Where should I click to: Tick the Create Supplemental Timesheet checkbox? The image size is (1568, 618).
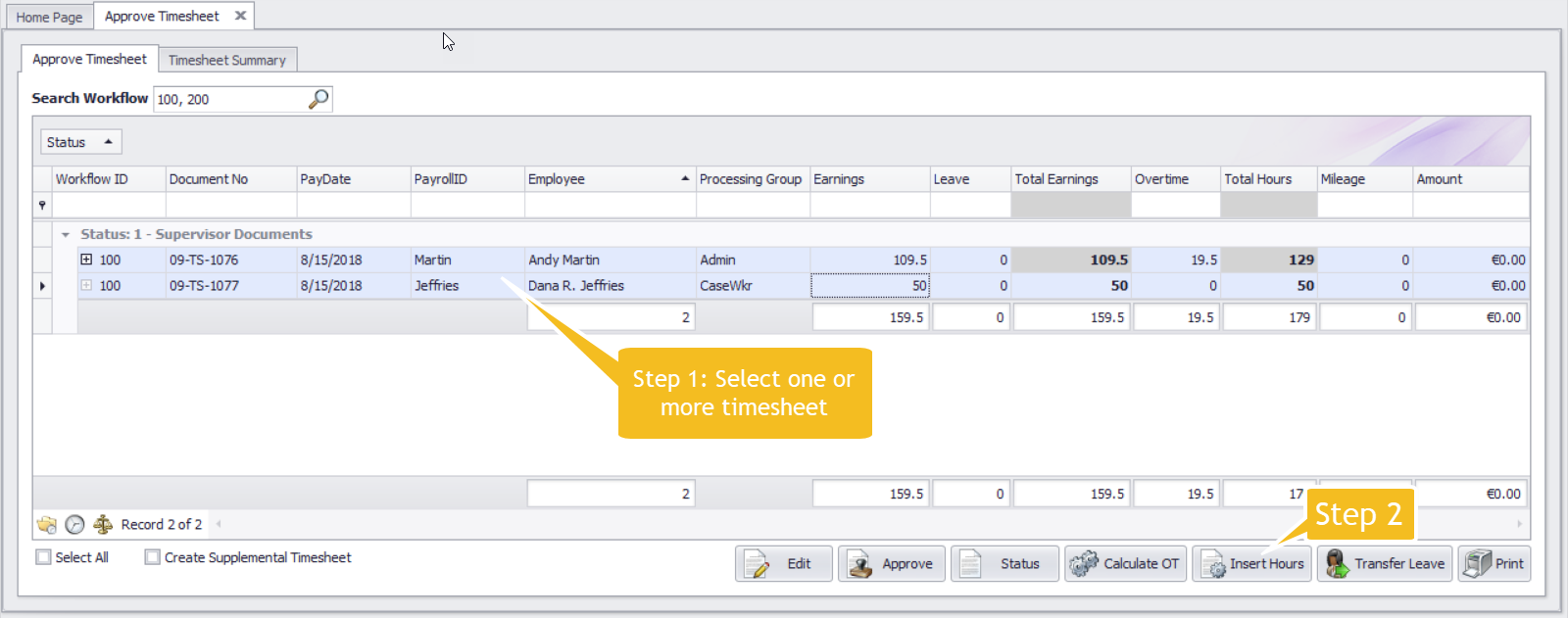[152, 557]
